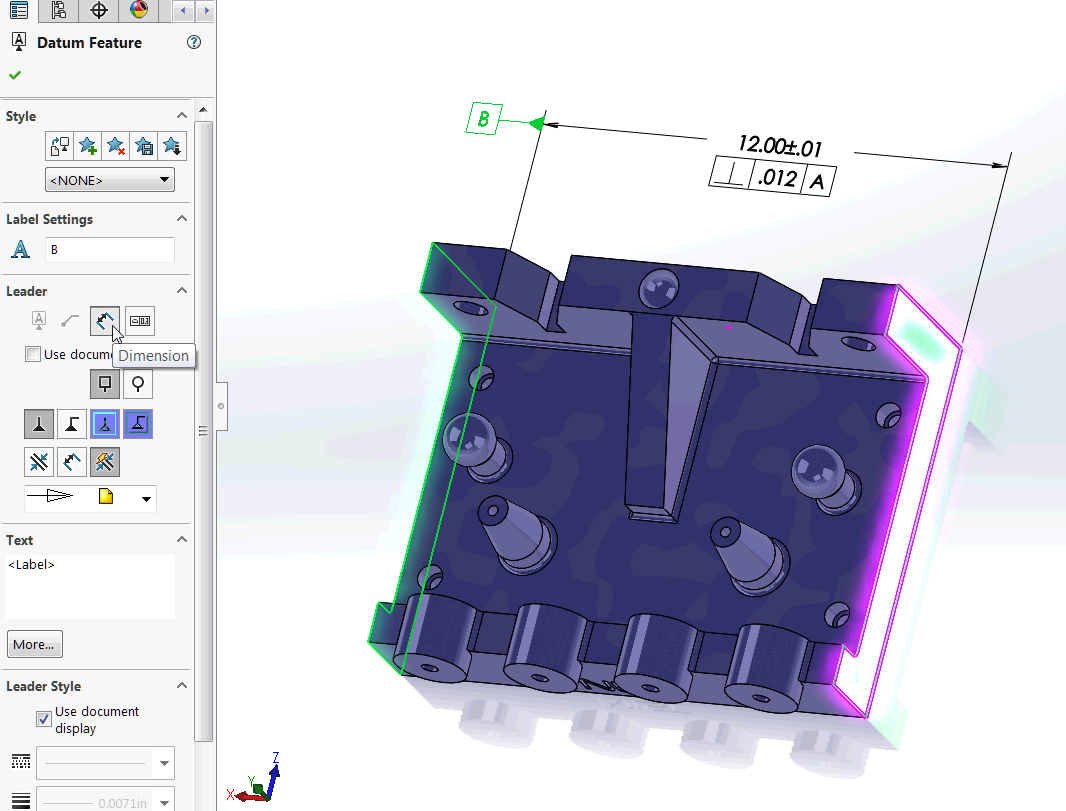Click the More... button under Text
Viewport: 1066px width, 811px height.
[34, 643]
